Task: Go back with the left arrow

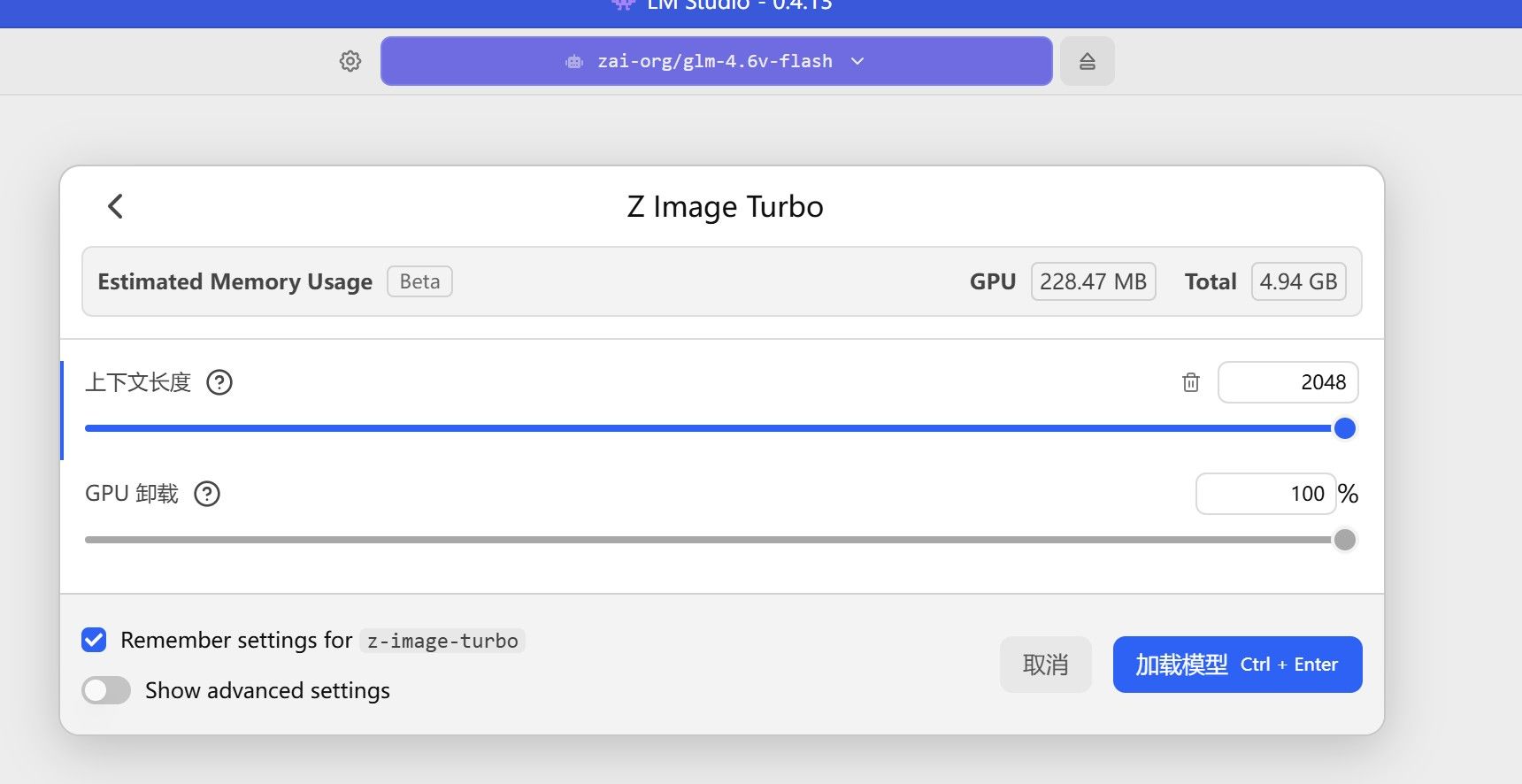Action: point(115,206)
